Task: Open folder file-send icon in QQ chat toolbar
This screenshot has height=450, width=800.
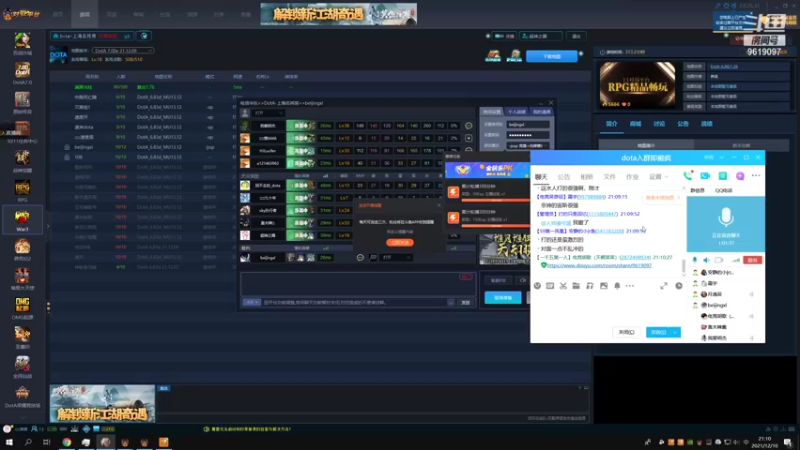Action: 576,286
